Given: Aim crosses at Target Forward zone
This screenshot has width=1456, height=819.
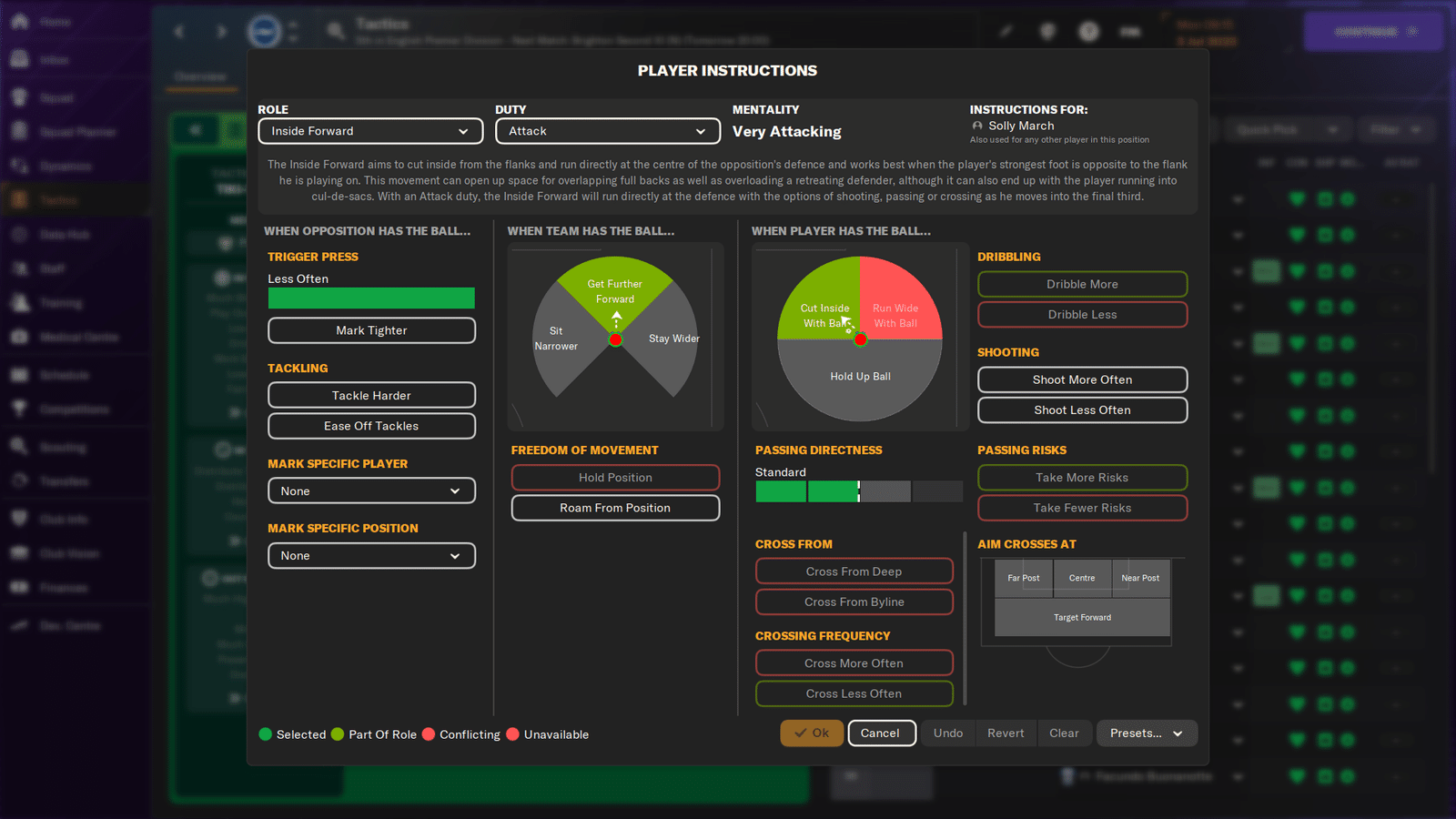Looking at the screenshot, I should pyautogui.click(x=1082, y=617).
